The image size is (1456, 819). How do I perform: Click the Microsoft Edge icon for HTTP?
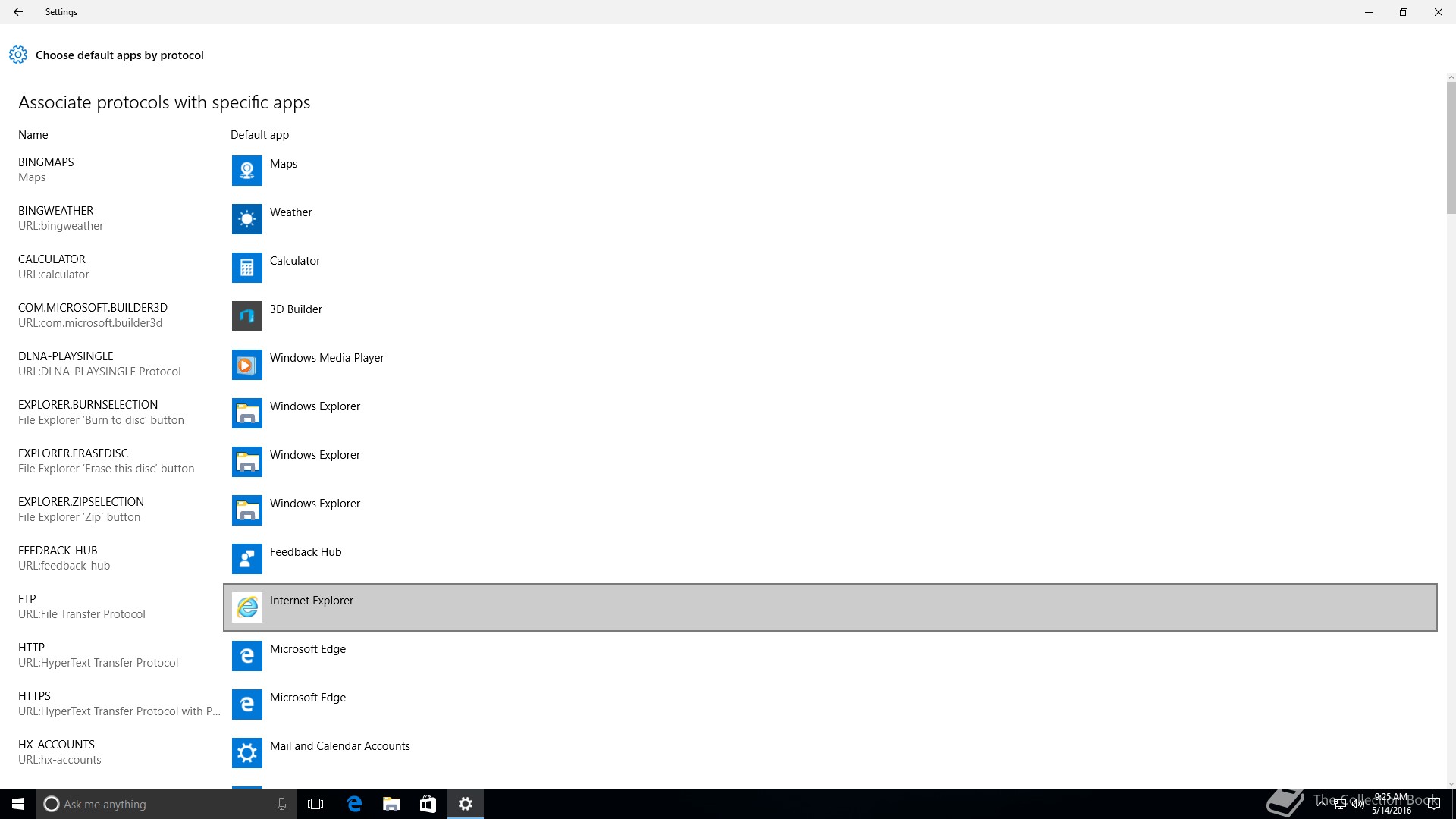pos(246,656)
